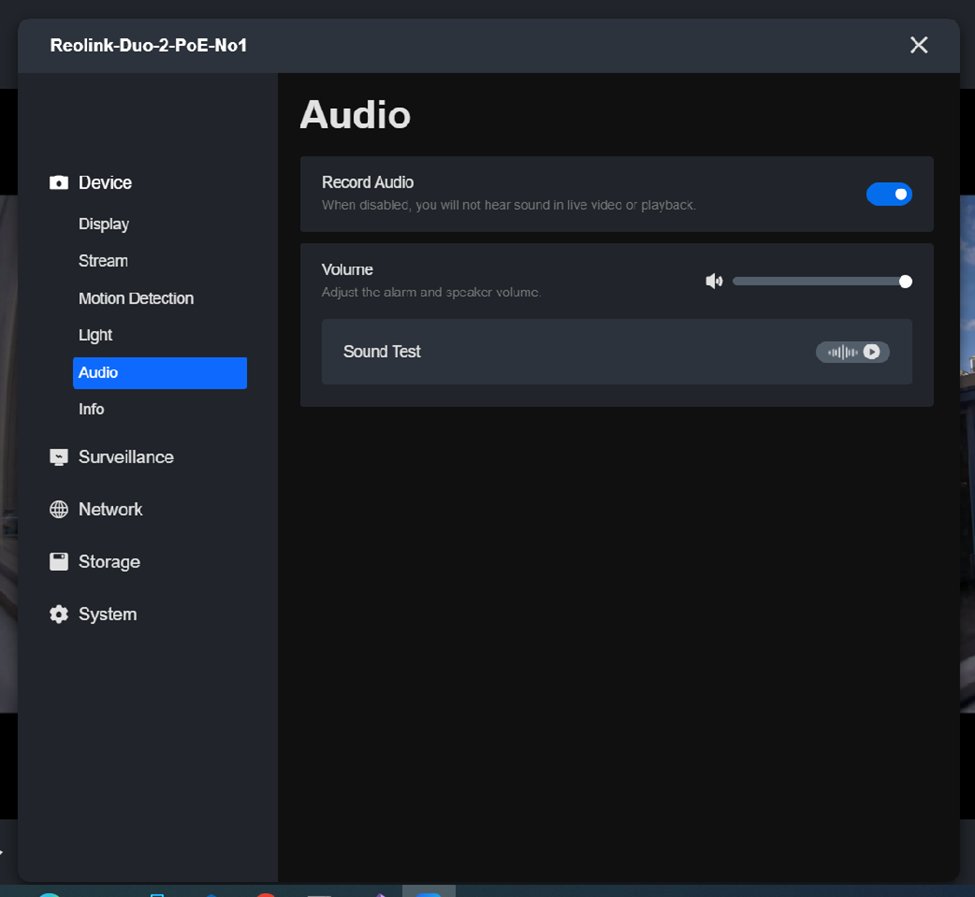This screenshot has width=975, height=897.
Task: Open Light settings
Action: pos(95,335)
